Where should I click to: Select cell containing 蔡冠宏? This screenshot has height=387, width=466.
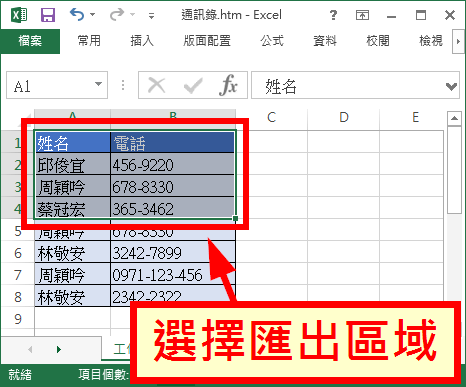73,208
